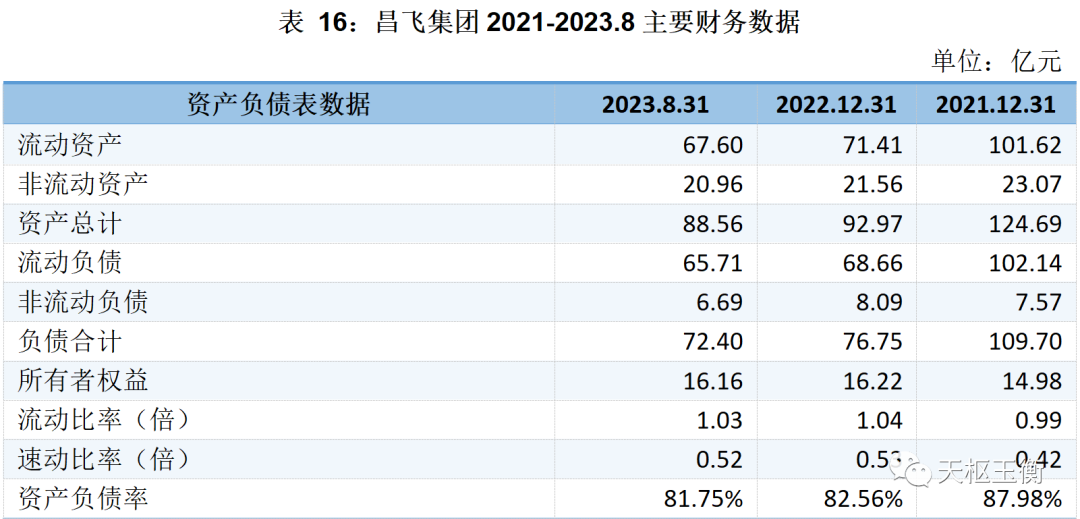1080x519 pixels.
Task: Click the 资产负债表数据 header cell
Action: click(x=279, y=105)
